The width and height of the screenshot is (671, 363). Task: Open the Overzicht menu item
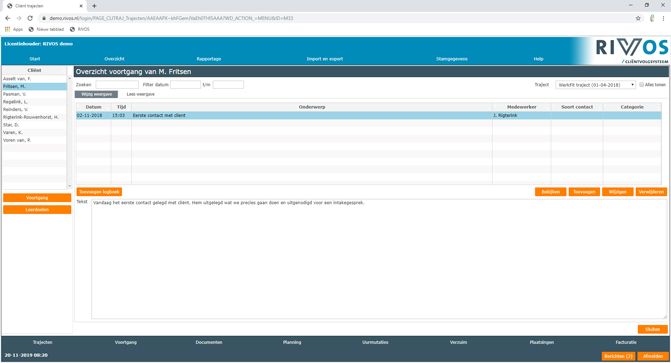(x=114, y=59)
